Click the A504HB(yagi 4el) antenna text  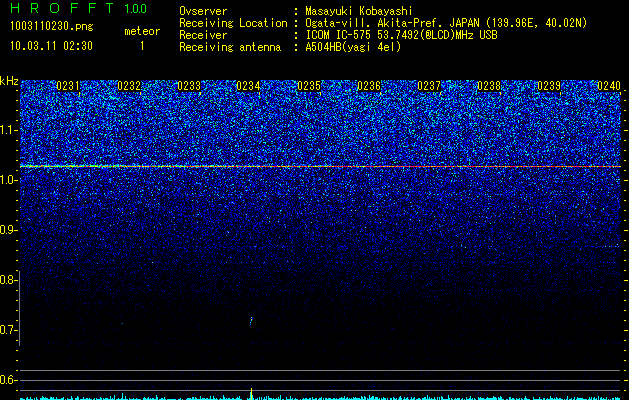pos(353,47)
